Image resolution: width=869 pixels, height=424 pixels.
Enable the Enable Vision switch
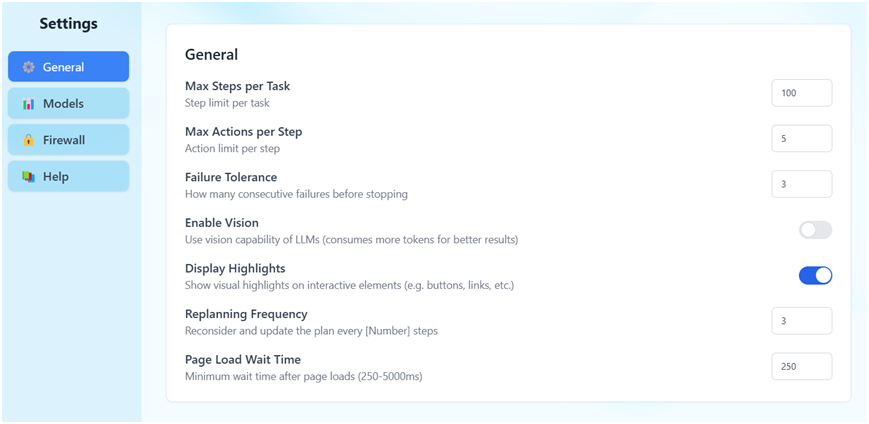tap(815, 230)
